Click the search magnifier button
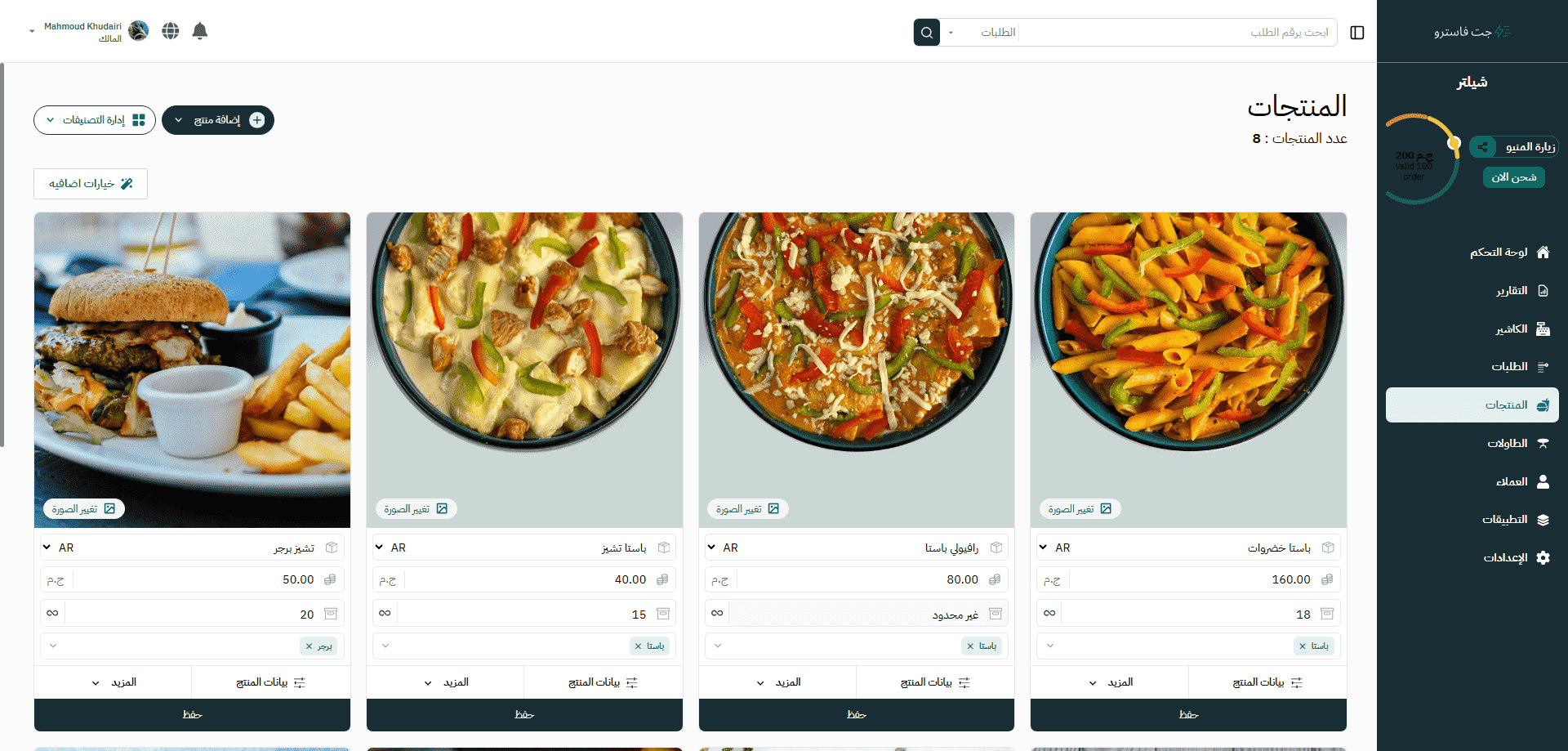 [x=926, y=33]
